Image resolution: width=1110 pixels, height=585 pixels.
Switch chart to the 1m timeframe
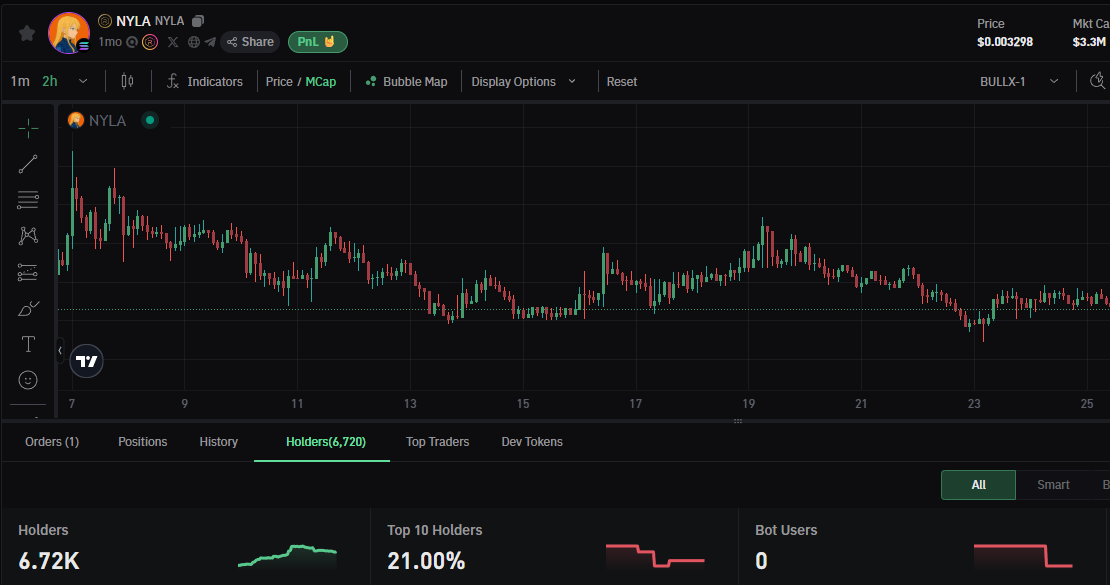(20, 81)
